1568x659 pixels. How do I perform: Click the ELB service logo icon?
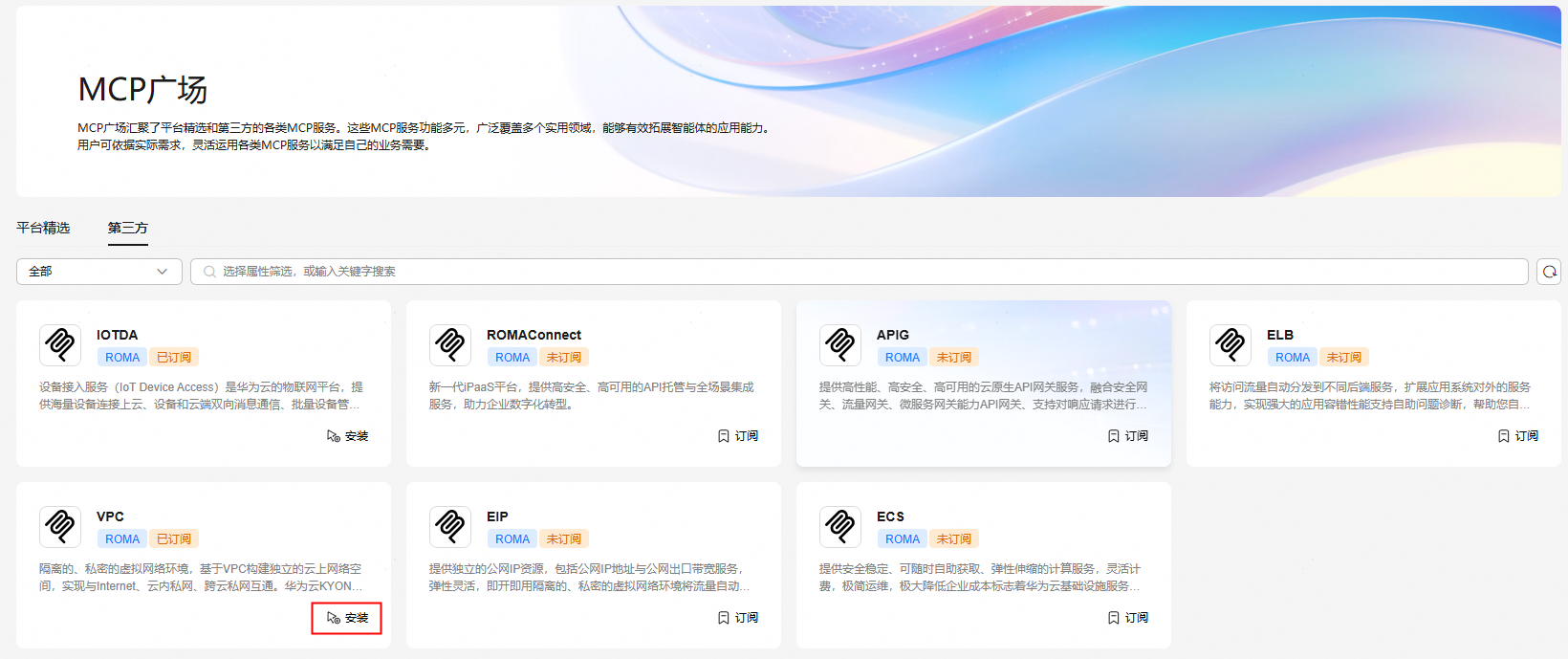pyautogui.click(x=1230, y=344)
